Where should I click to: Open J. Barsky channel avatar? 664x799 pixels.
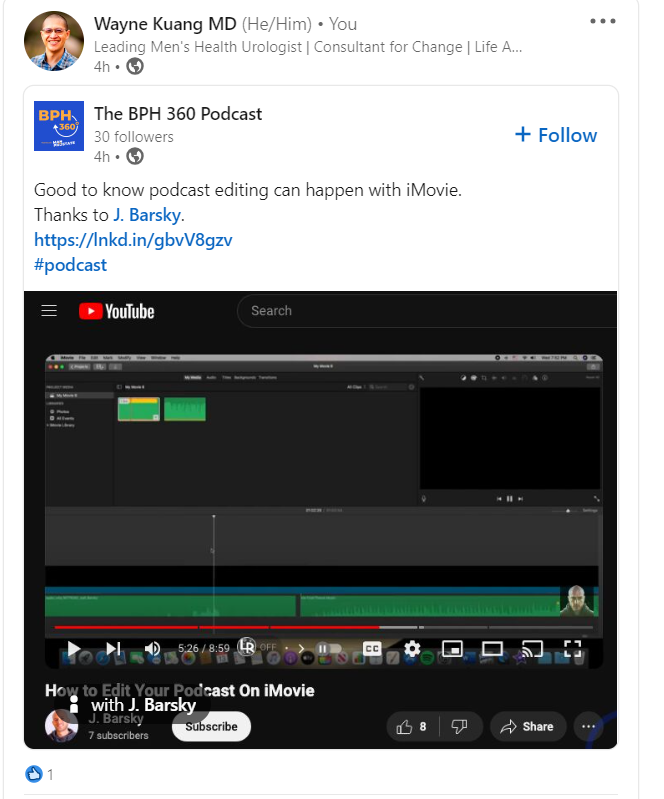pyautogui.click(x=61, y=726)
